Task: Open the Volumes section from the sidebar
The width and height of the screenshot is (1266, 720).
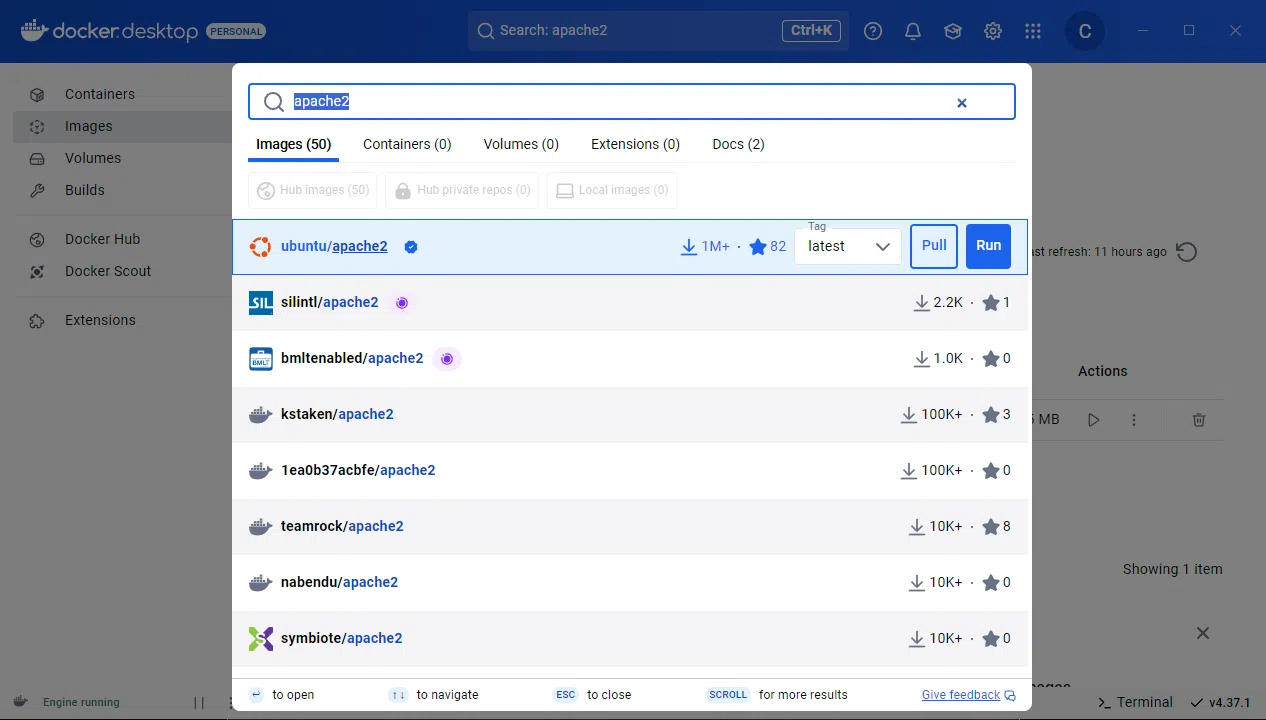Action: click(x=93, y=158)
